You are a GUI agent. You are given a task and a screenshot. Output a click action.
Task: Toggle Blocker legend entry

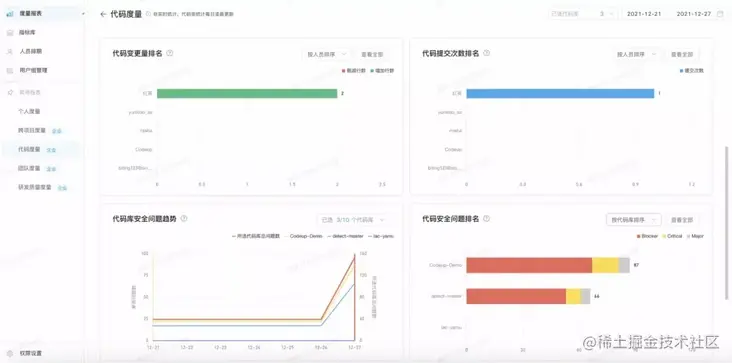coord(647,237)
